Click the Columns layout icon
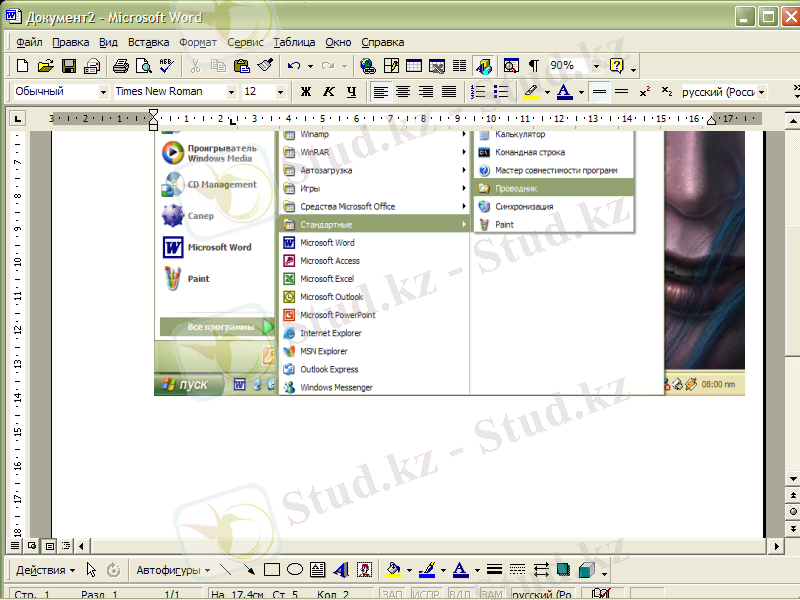This screenshot has height=600, width=800. click(x=460, y=66)
